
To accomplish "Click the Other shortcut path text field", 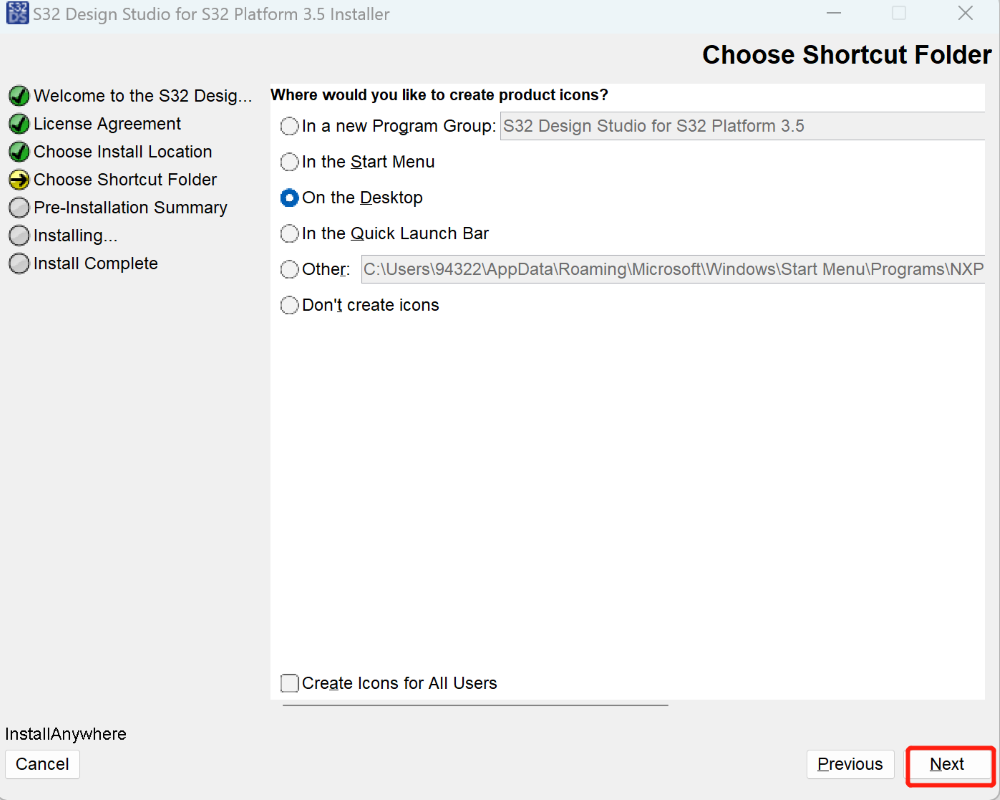I will click(x=670, y=269).
